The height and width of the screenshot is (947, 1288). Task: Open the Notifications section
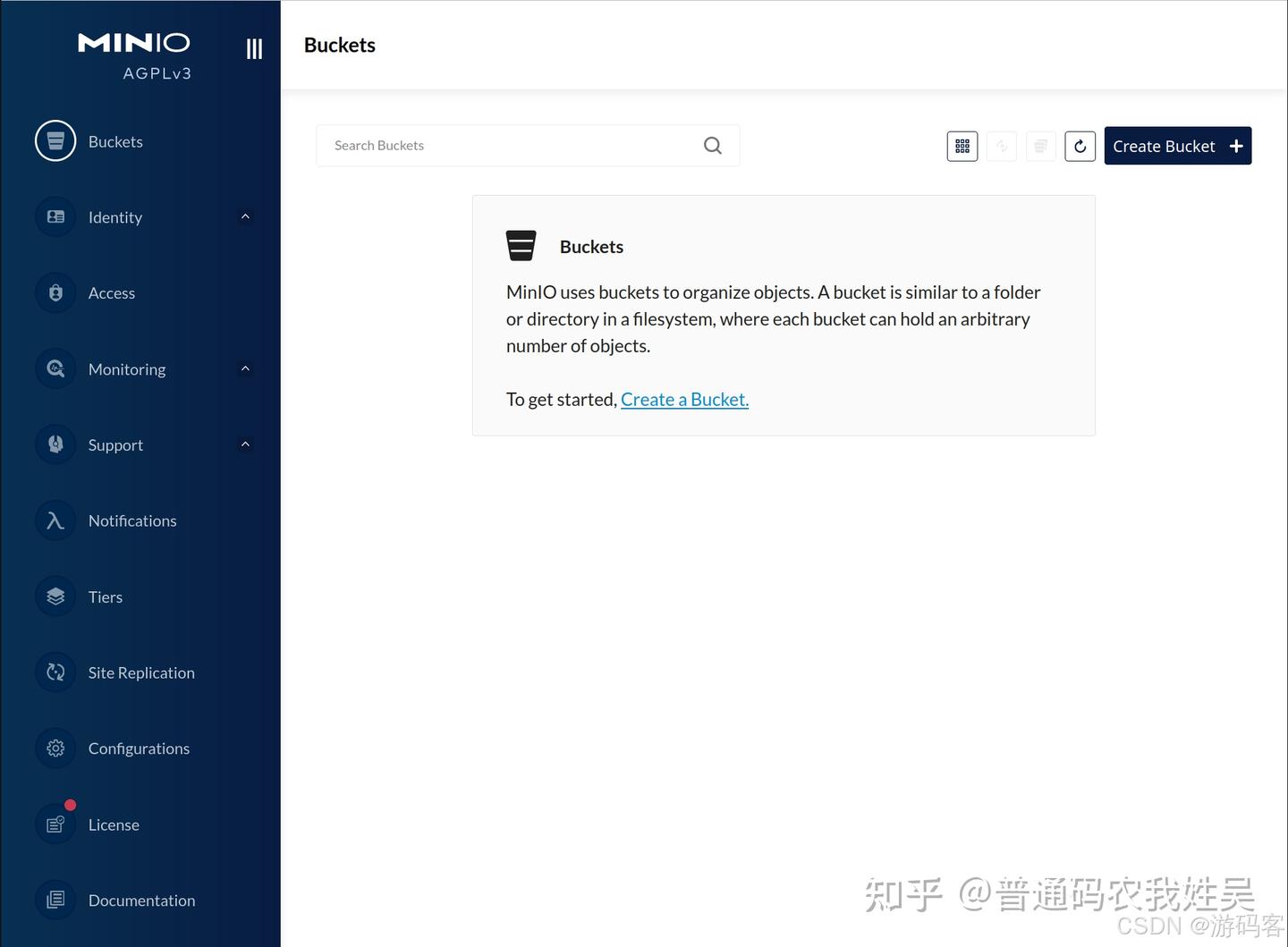click(131, 520)
